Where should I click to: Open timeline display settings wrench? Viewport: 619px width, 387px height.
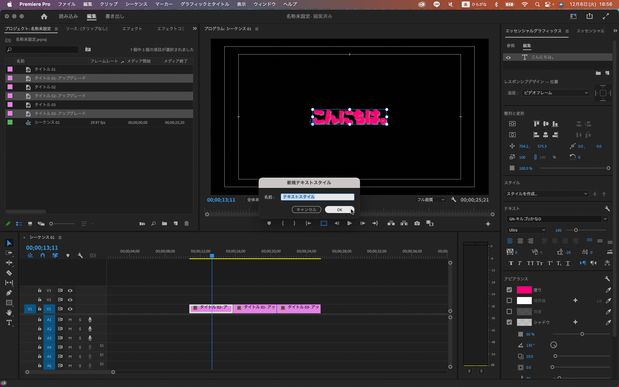click(81, 255)
